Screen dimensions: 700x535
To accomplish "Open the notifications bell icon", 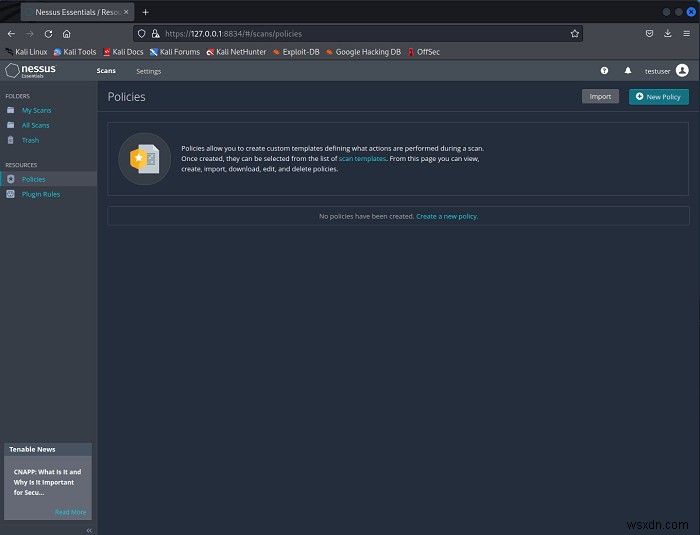I will point(628,71).
